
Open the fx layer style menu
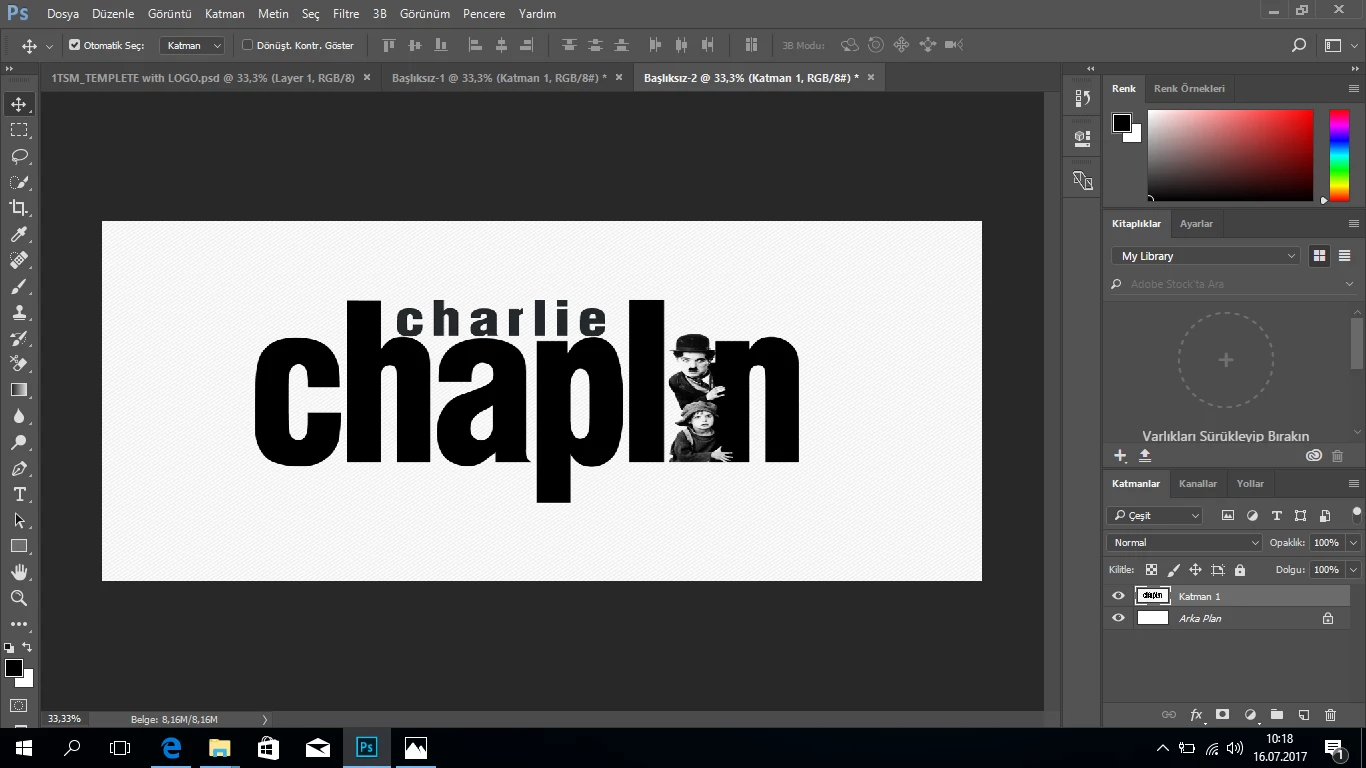point(1196,715)
